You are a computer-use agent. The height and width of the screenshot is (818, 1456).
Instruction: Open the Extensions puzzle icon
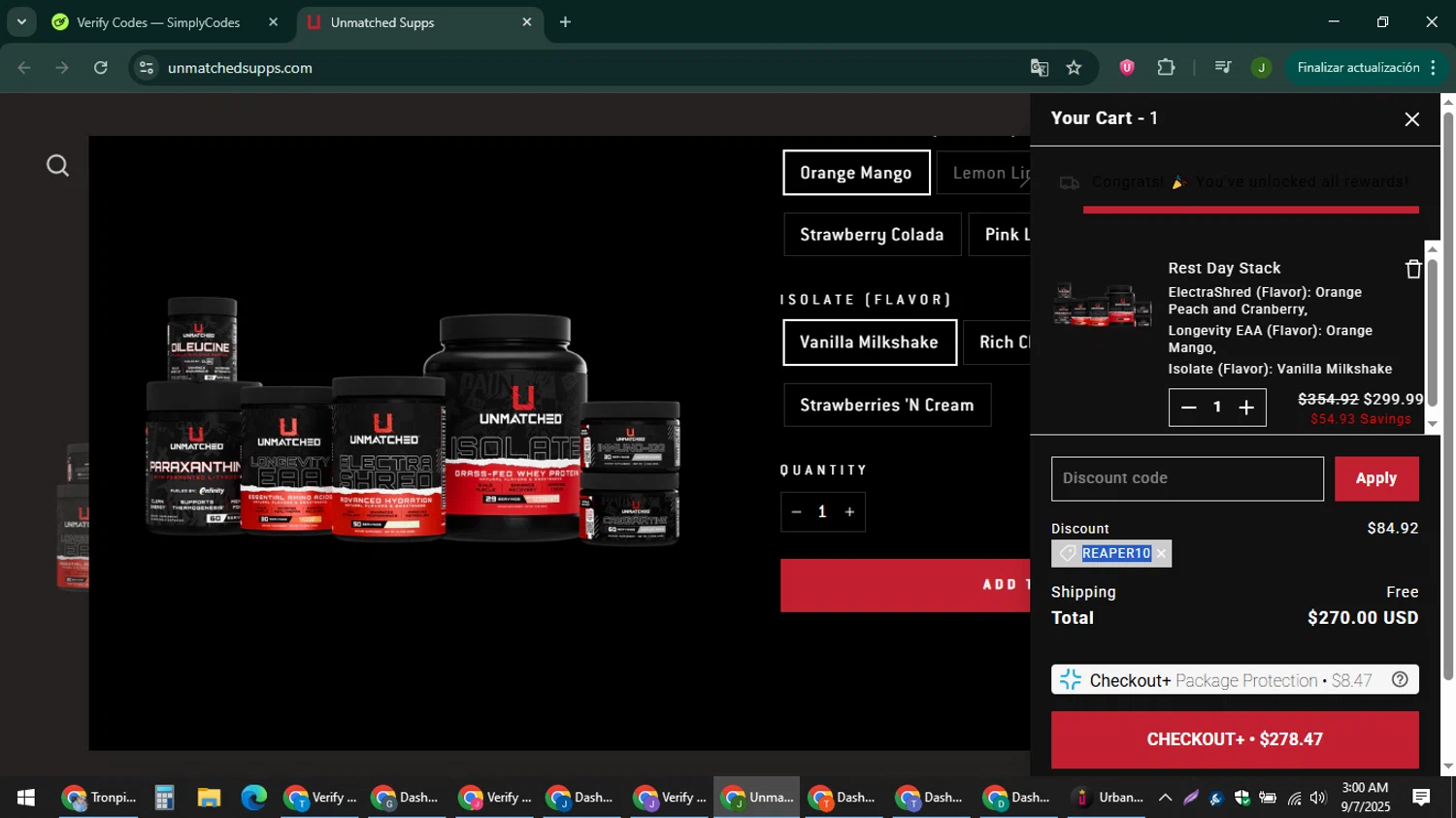click(x=1166, y=68)
